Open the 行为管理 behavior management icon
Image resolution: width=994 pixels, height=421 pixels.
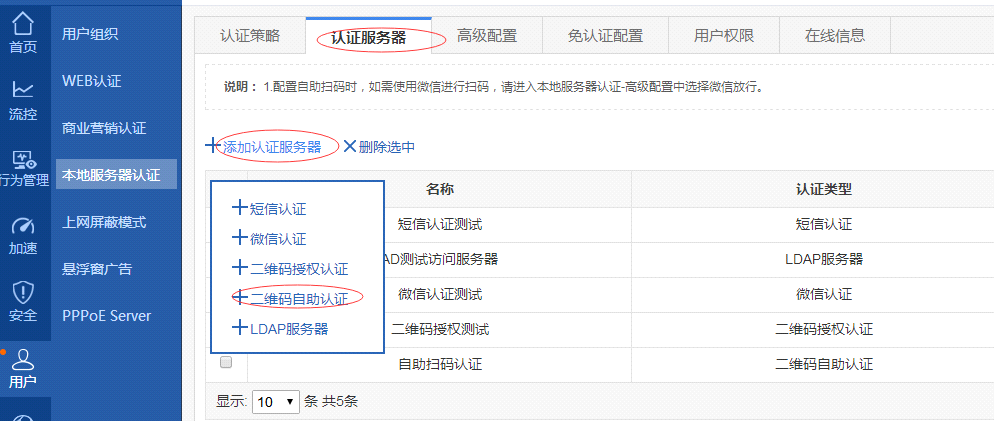[x=22, y=159]
